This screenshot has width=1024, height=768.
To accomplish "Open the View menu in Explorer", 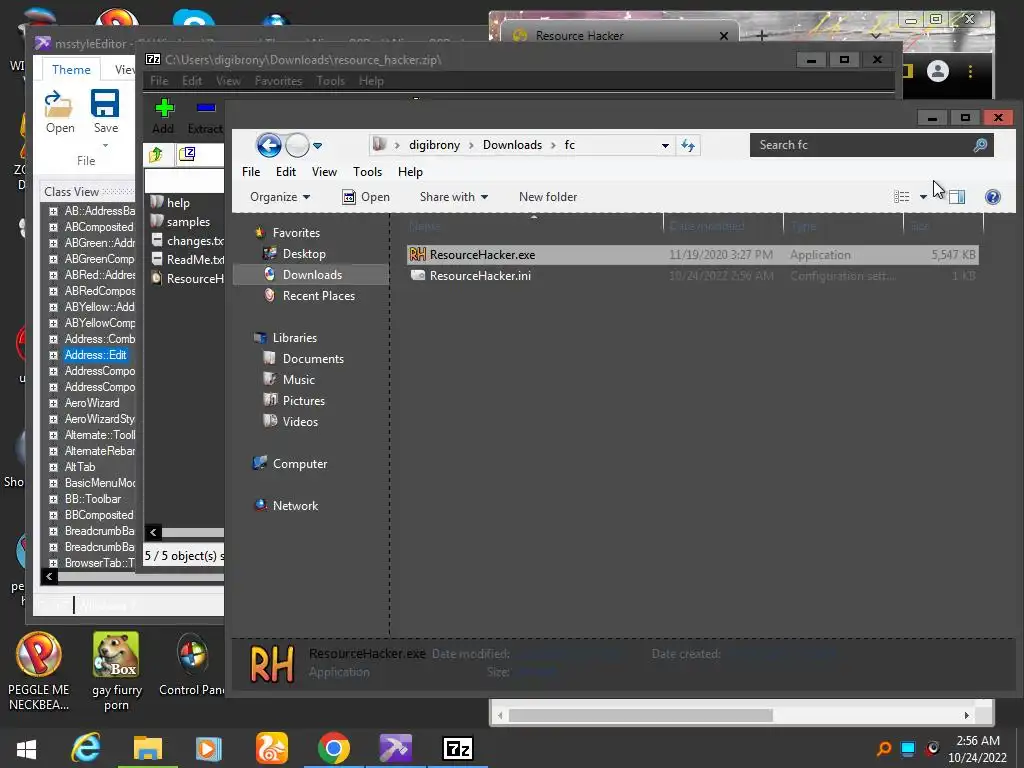I will point(324,172).
